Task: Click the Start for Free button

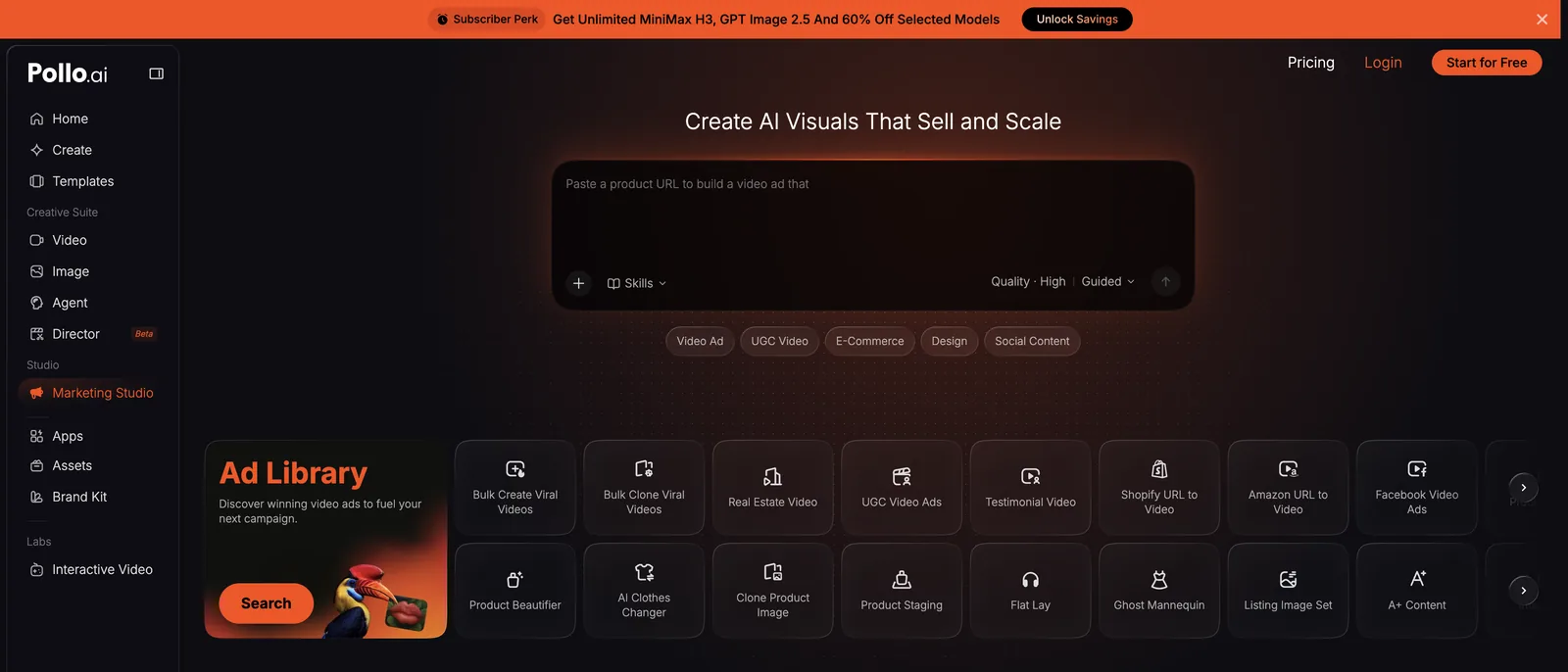Action: [x=1487, y=63]
